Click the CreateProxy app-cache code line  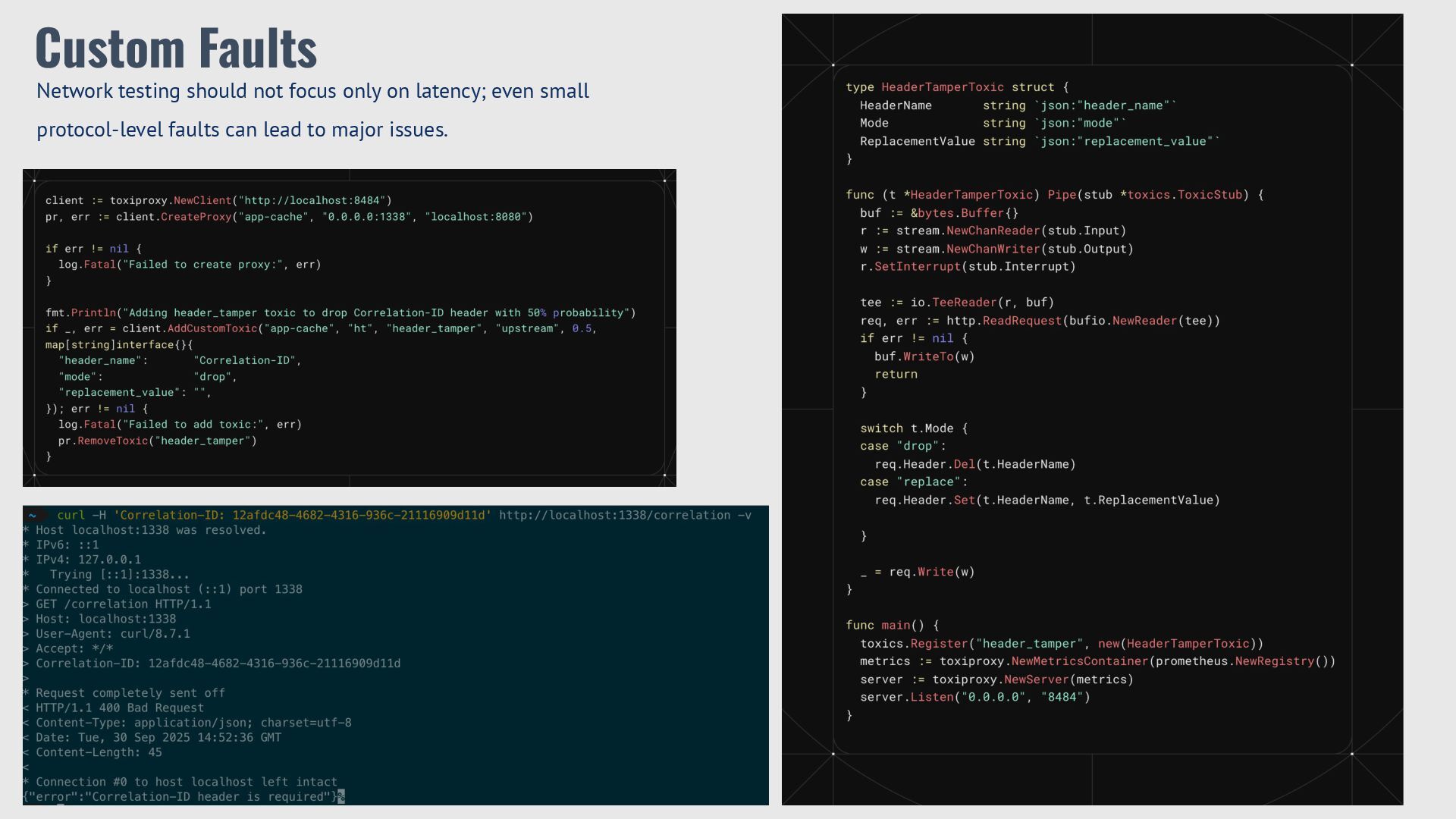[289, 217]
